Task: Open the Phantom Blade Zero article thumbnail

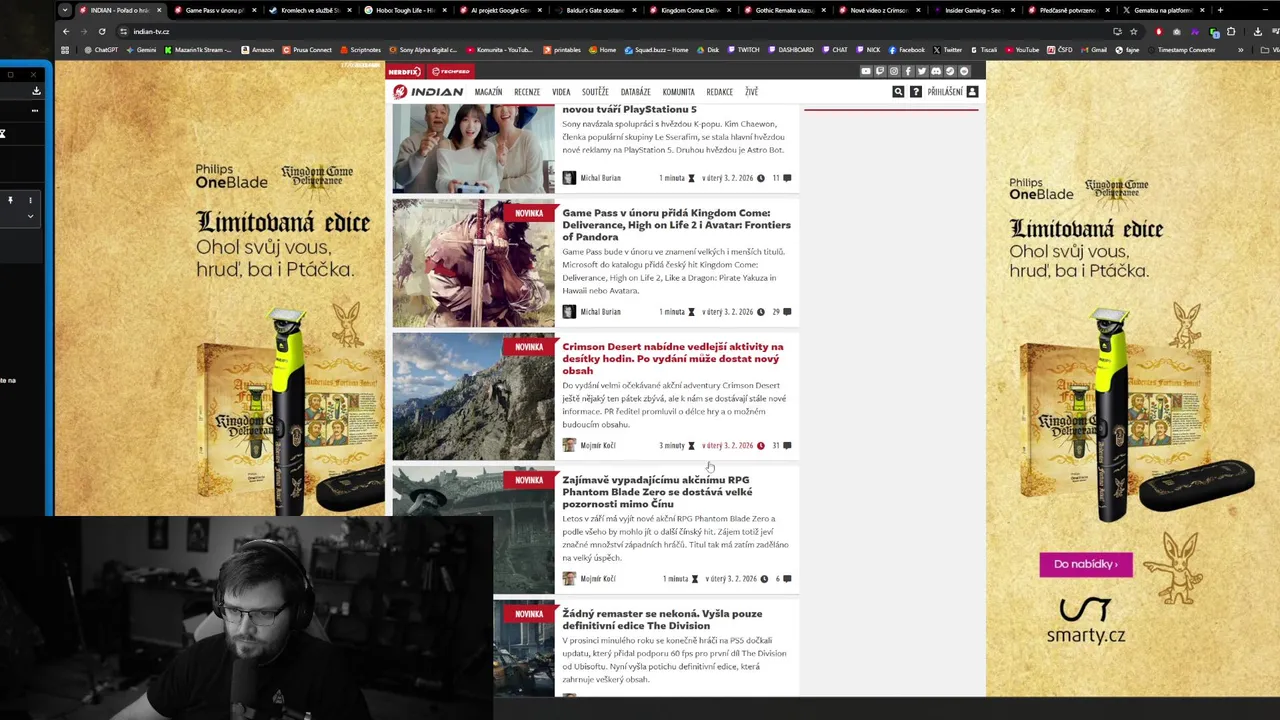Action: [x=473, y=530]
